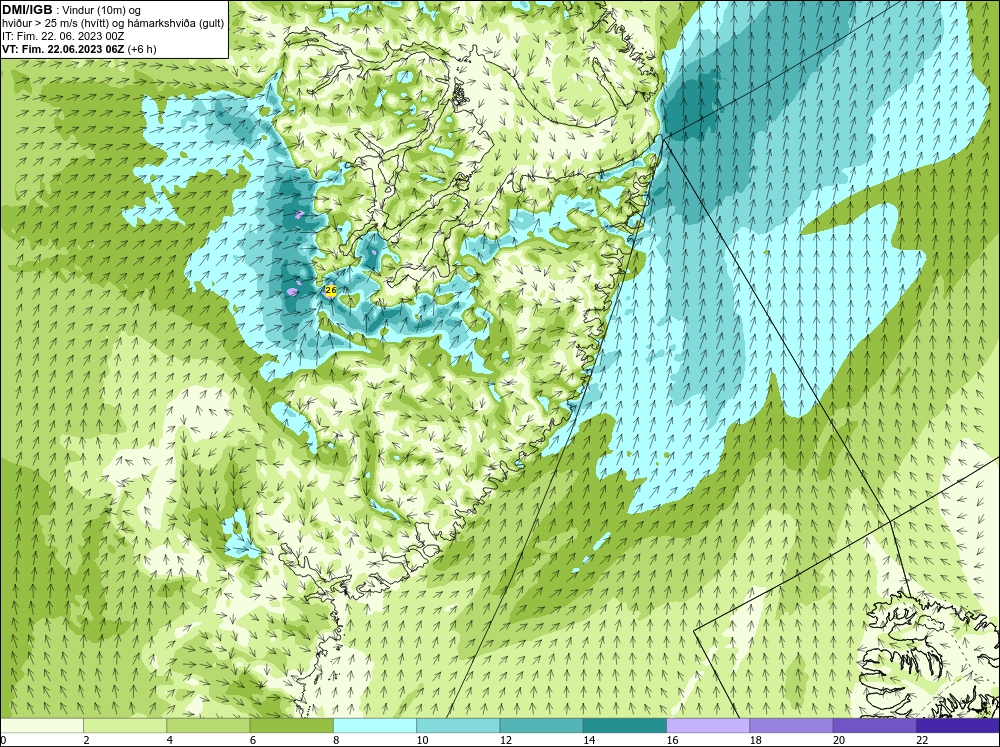Image resolution: width=1000 pixels, height=747 pixels.
Task: Select the 16–18 m/s lavender legend swatch
Action: pos(708,726)
